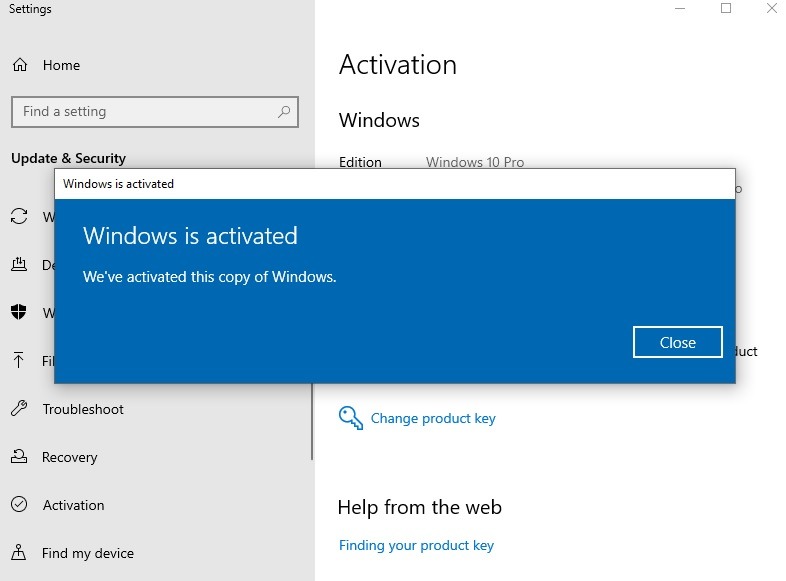
Task: Click the Windows Security shield icon
Action: [x=19, y=312]
